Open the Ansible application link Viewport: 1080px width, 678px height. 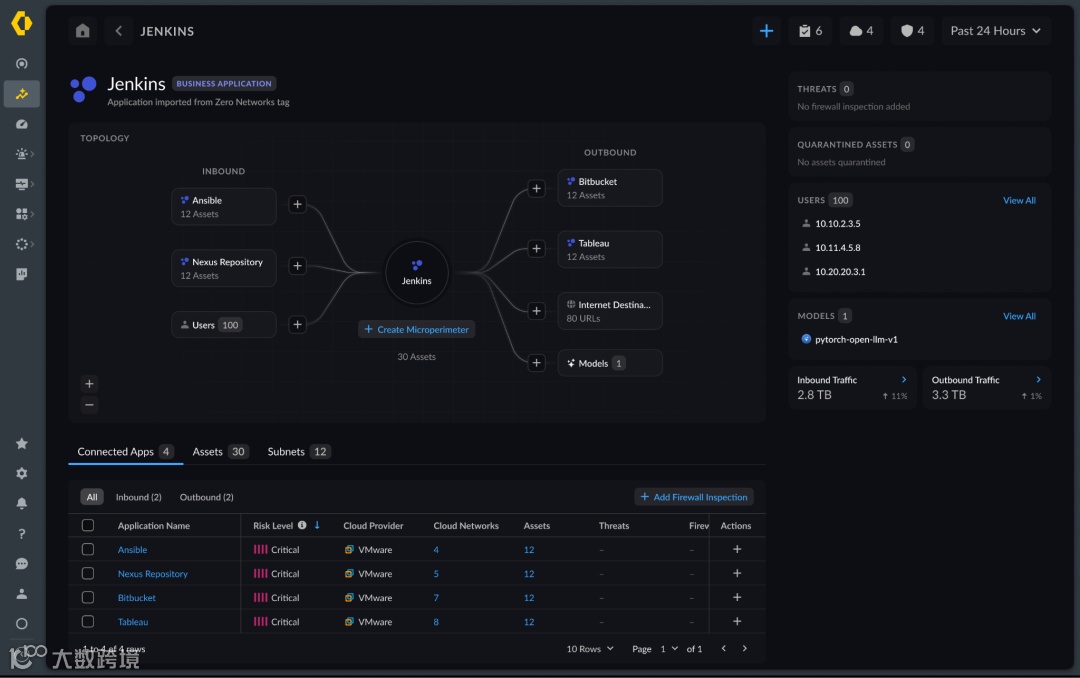[x=132, y=550]
